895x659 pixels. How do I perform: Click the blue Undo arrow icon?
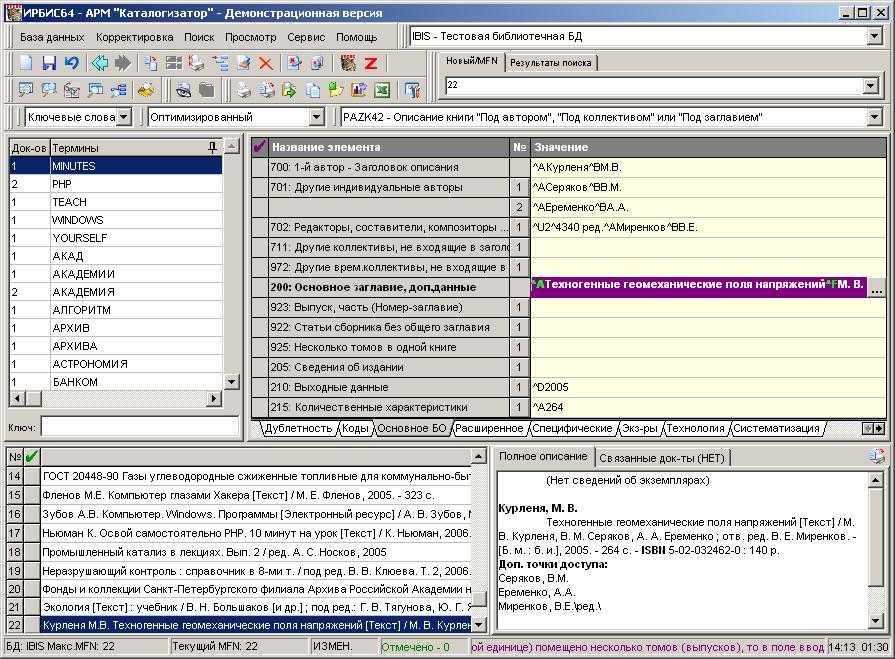[x=71, y=63]
